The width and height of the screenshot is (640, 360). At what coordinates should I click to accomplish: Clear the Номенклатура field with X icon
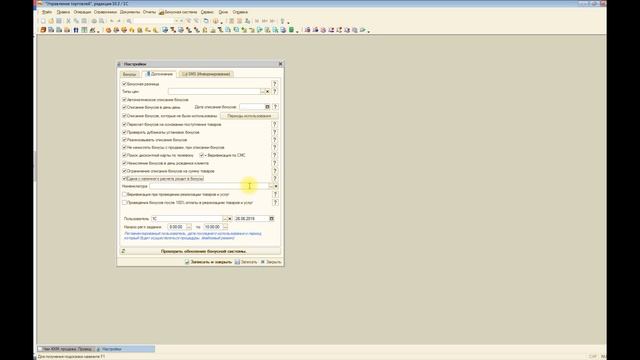[x=276, y=186]
